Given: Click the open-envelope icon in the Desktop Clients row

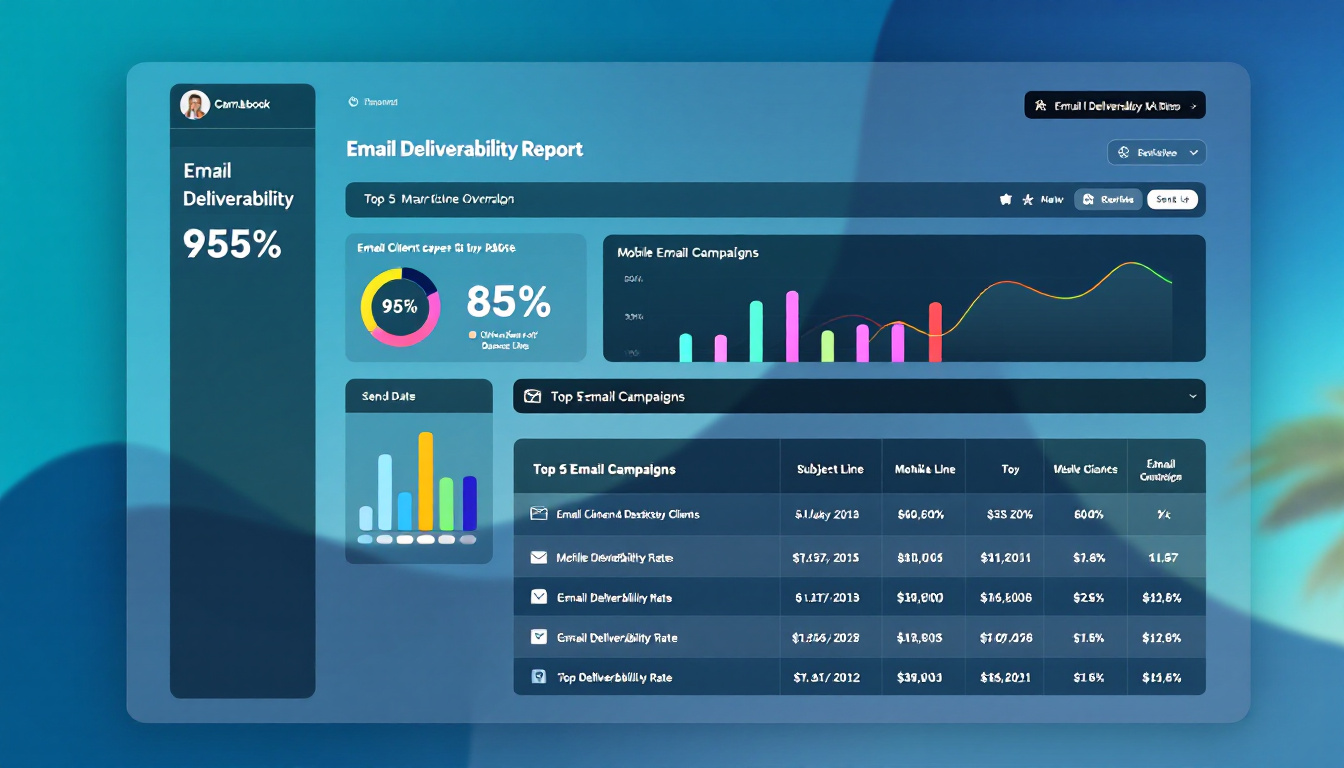Looking at the screenshot, I should [538, 514].
